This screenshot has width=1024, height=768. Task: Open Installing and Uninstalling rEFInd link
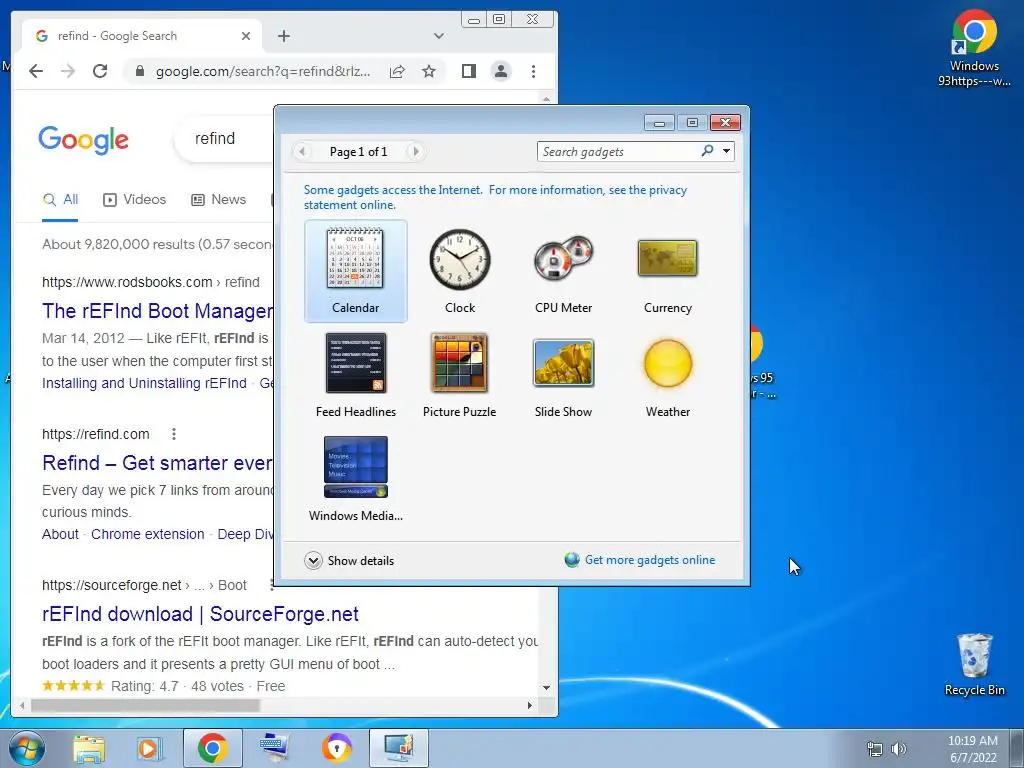click(x=144, y=383)
